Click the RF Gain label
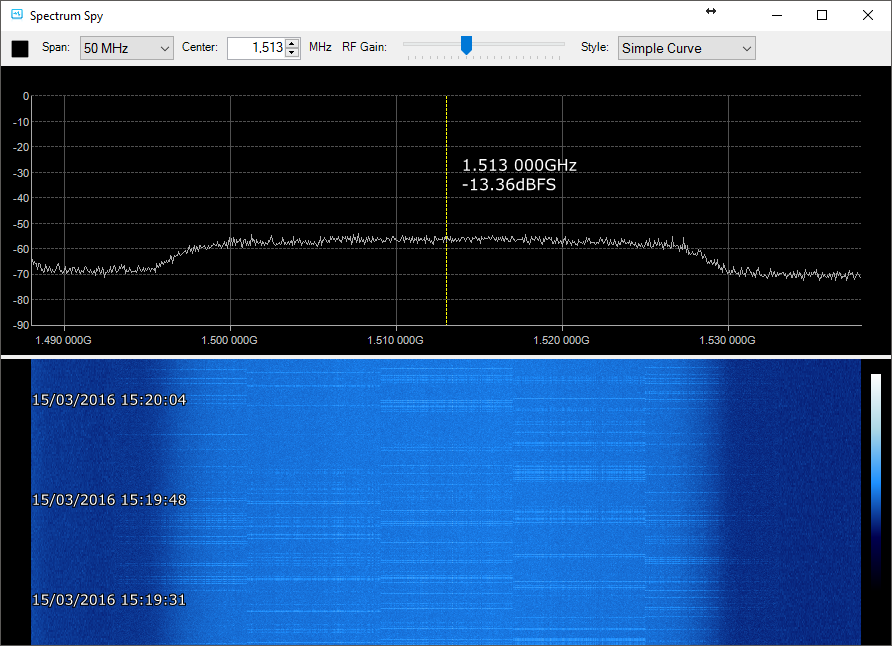This screenshot has width=892, height=646. click(364, 47)
